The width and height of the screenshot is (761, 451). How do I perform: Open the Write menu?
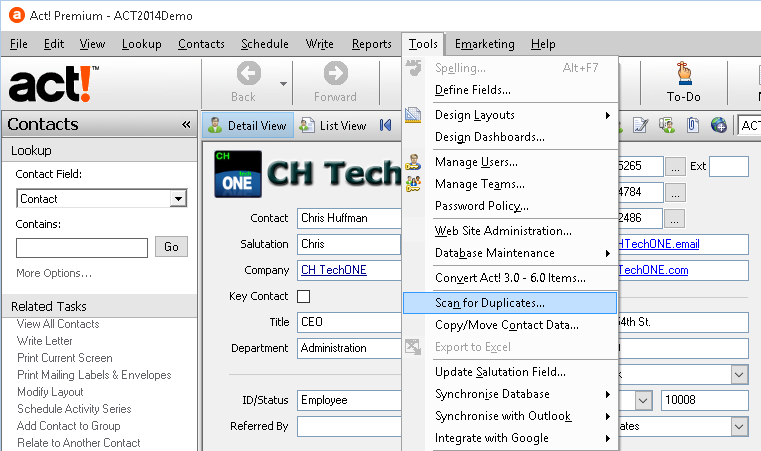pos(319,44)
